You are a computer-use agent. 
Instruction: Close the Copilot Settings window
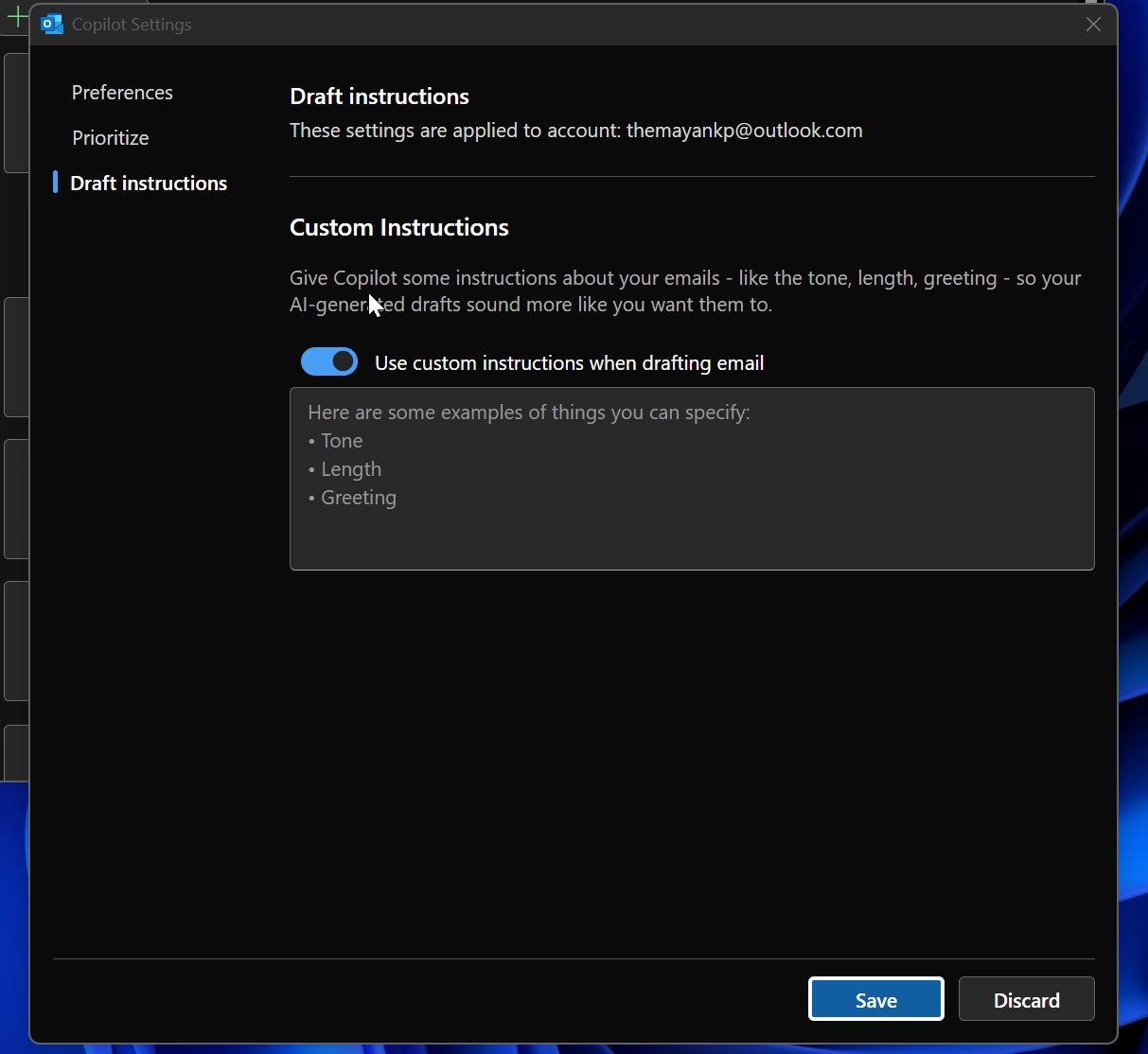pyautogui.click(x=1093, y=25)
